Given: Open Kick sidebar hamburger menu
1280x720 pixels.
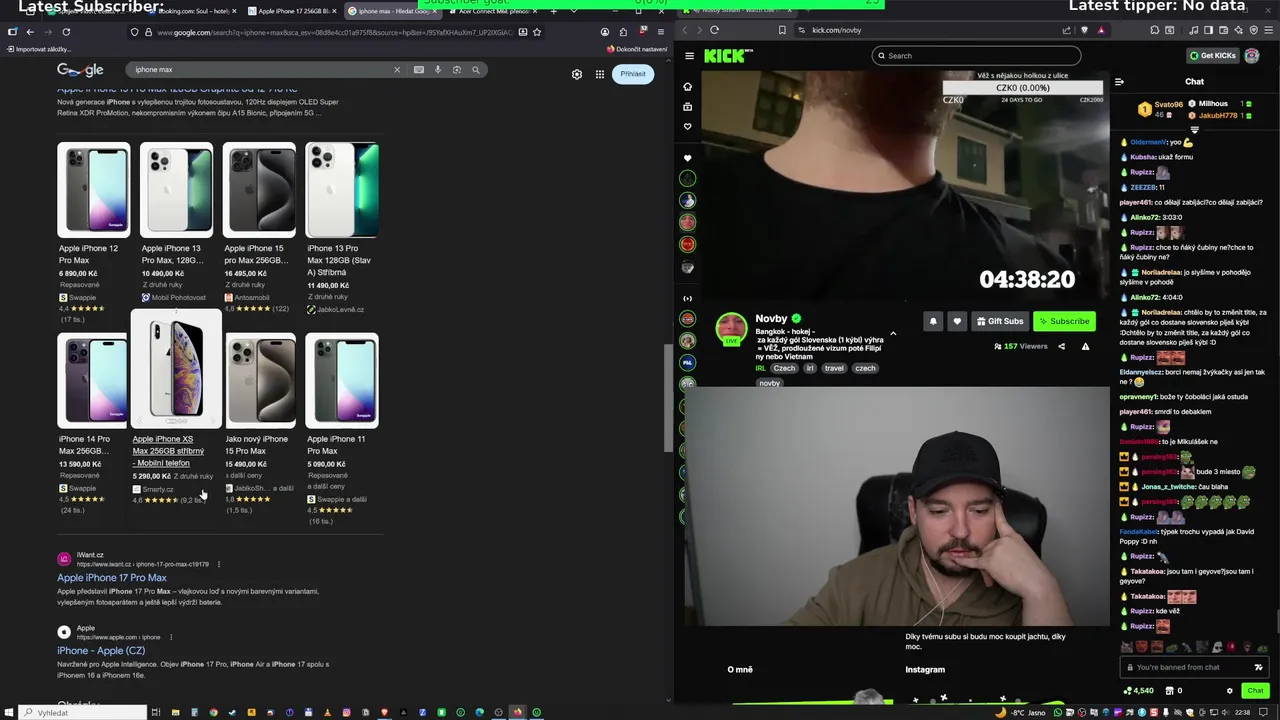Looking at the screenshot, I should tap(689, 56).
